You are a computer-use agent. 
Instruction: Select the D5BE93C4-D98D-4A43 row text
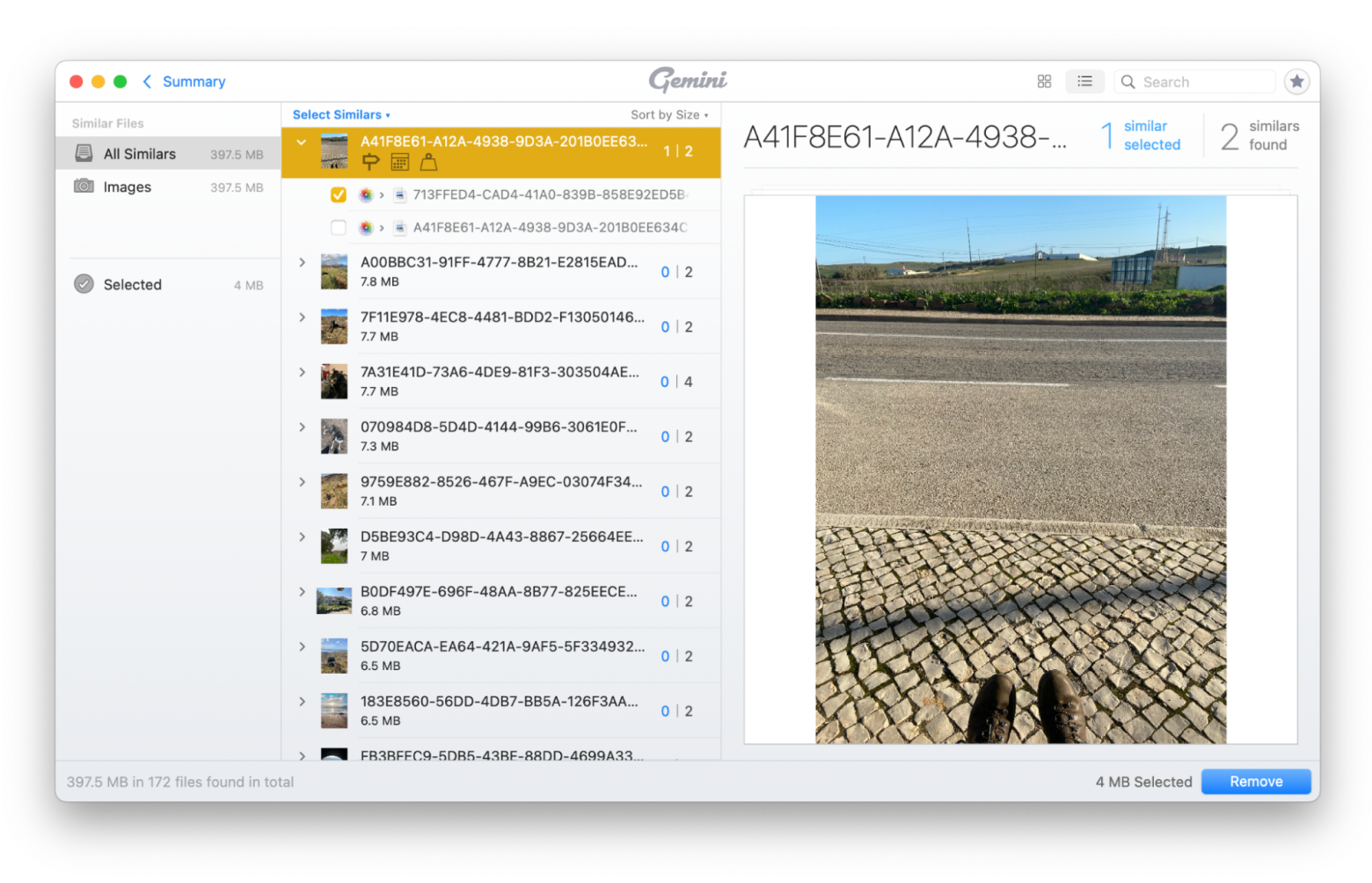pyautogui.click(x=501, y=536)
